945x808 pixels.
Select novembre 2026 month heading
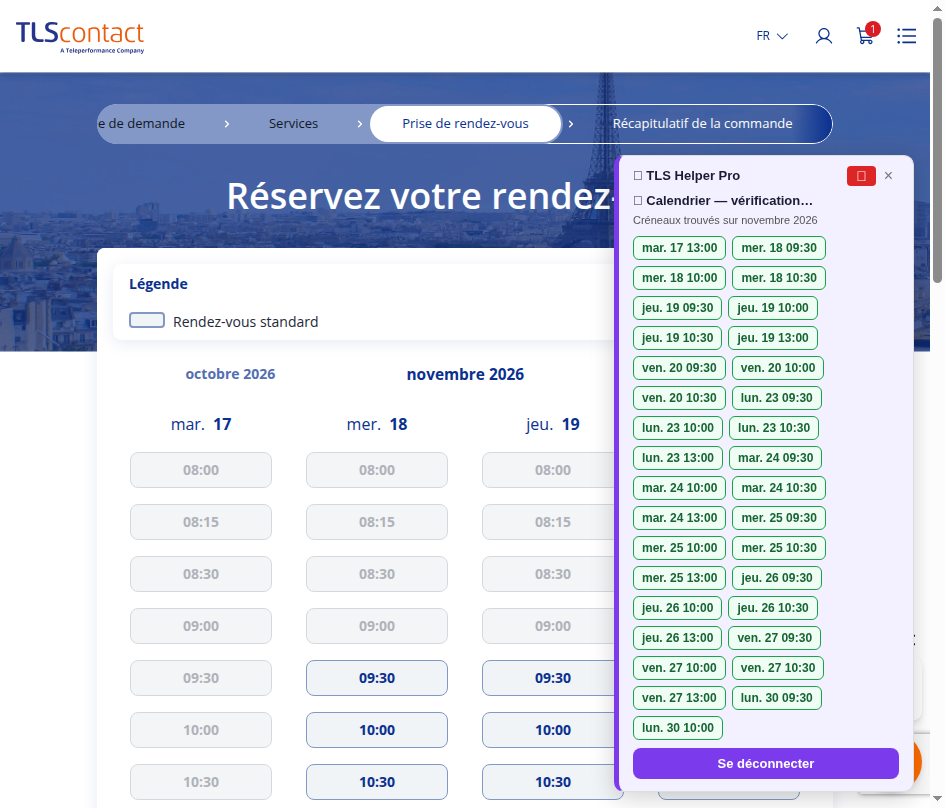pos(465,374)
